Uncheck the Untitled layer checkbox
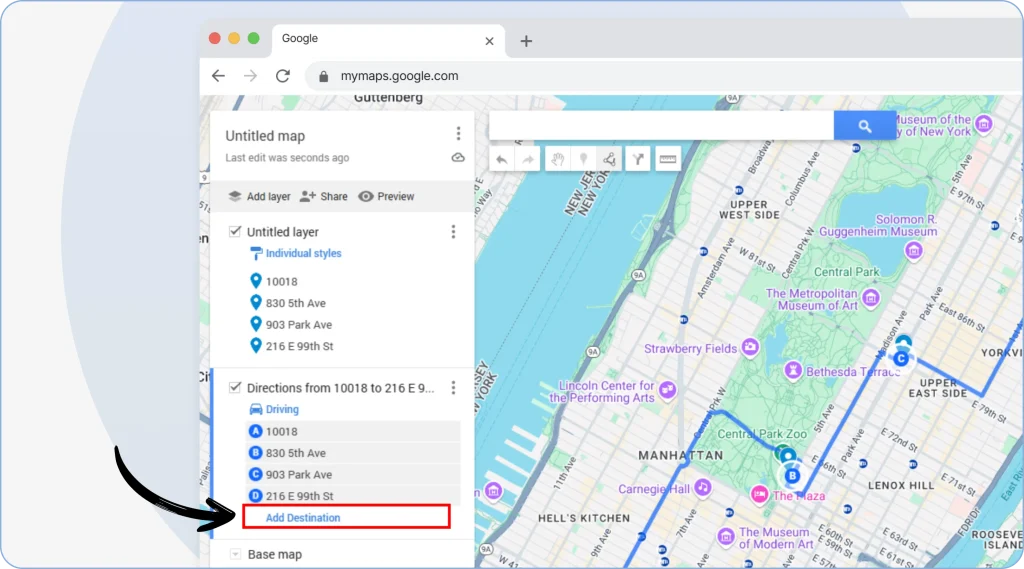 235,231
